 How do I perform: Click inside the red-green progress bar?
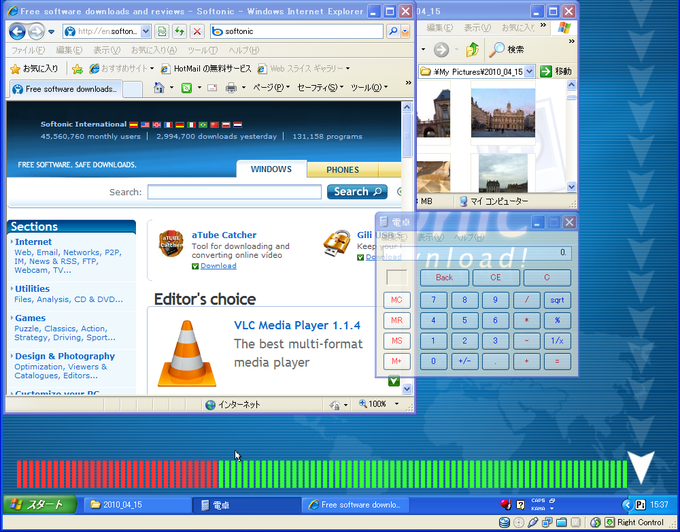coord(322,474)
